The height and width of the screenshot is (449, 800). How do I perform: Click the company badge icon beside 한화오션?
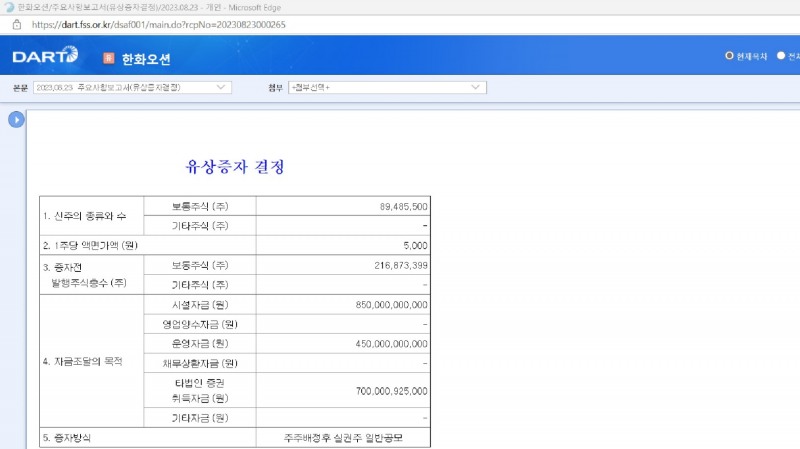[x=109, y=58]
